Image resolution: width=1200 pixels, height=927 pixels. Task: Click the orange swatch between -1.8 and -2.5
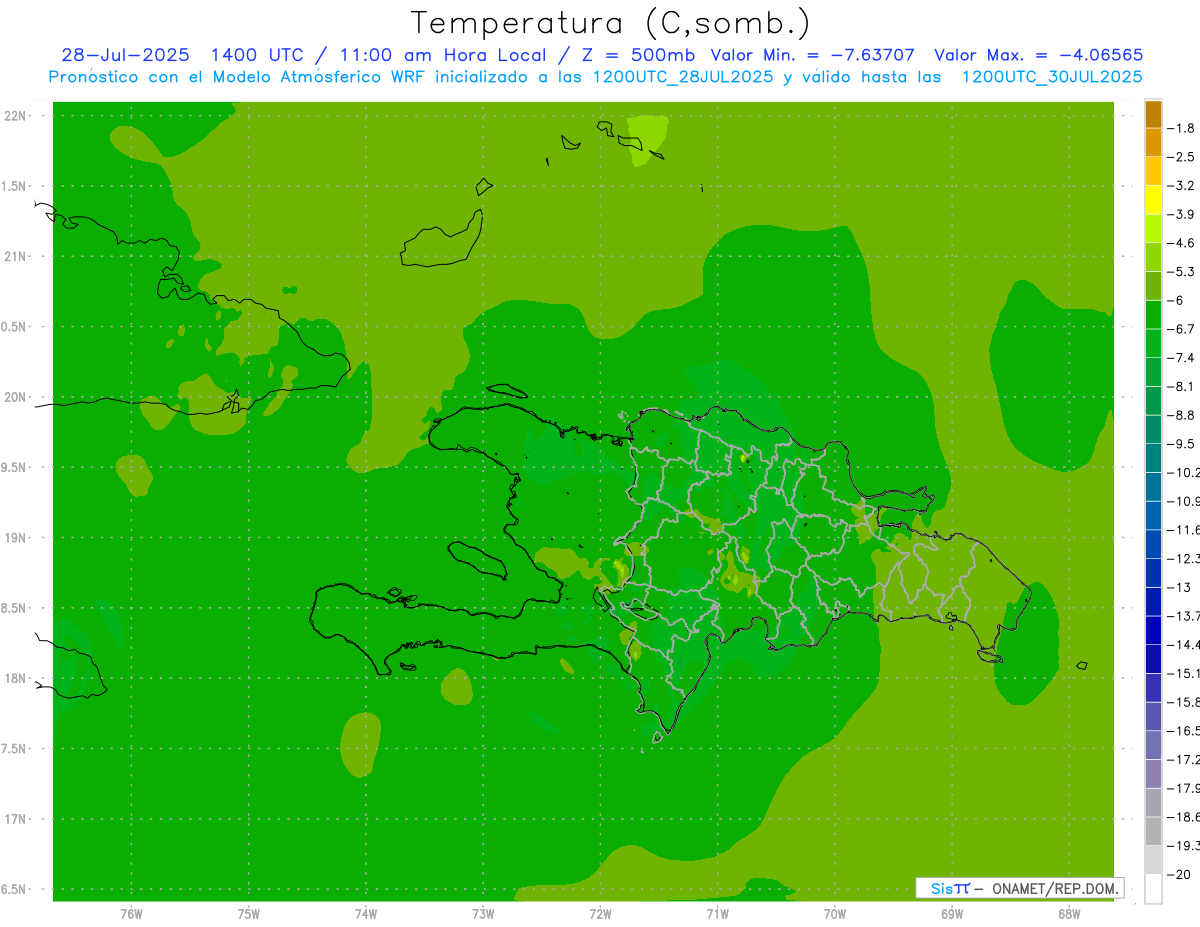pos(1153,142)
